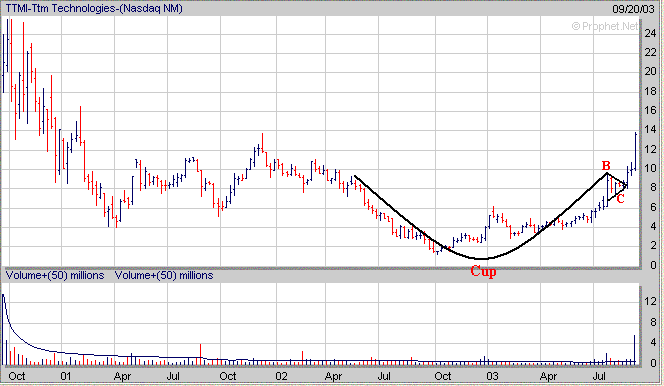Click the 'Jul' label between '01' and '02'
Viewport: 664px width, 386px height.
pyautogui.click(x=173, y=376)
